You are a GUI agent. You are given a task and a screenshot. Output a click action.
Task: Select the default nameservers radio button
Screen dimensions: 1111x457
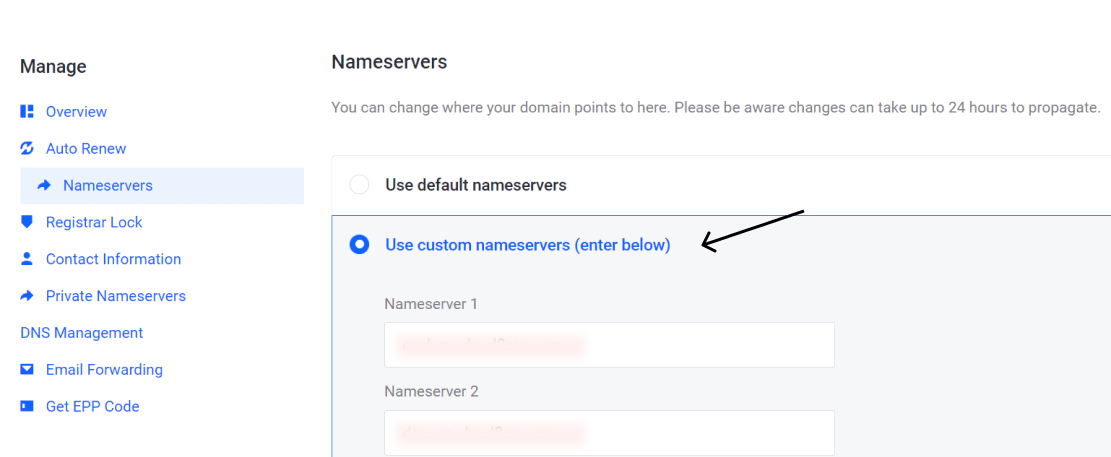pos(359,185)
